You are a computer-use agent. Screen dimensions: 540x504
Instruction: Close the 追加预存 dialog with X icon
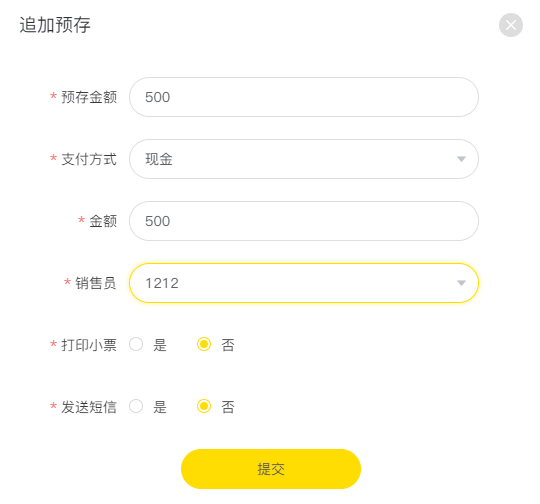[x=511, y=25]
